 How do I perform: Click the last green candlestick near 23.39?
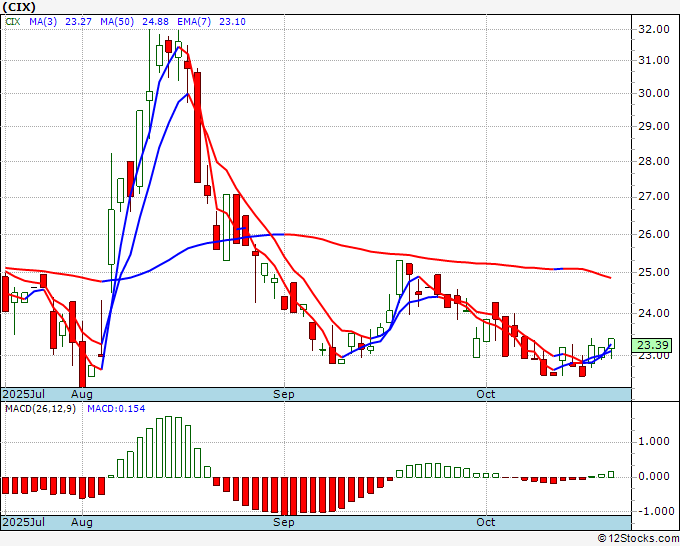point(611,344)
